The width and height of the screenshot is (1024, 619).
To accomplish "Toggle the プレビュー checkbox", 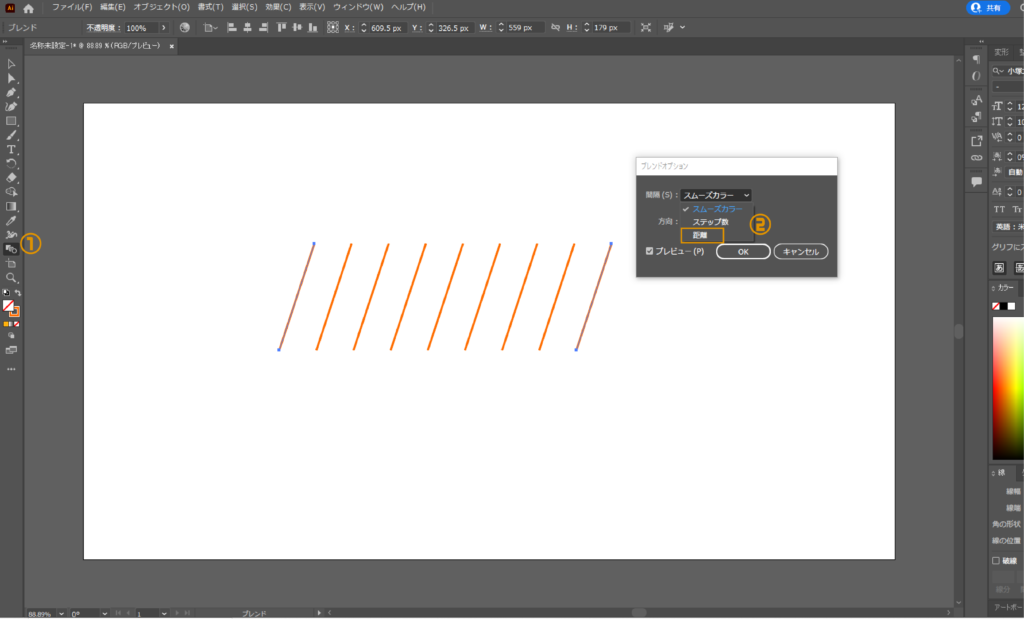I will pyautogui.click(x=649, y=251).
